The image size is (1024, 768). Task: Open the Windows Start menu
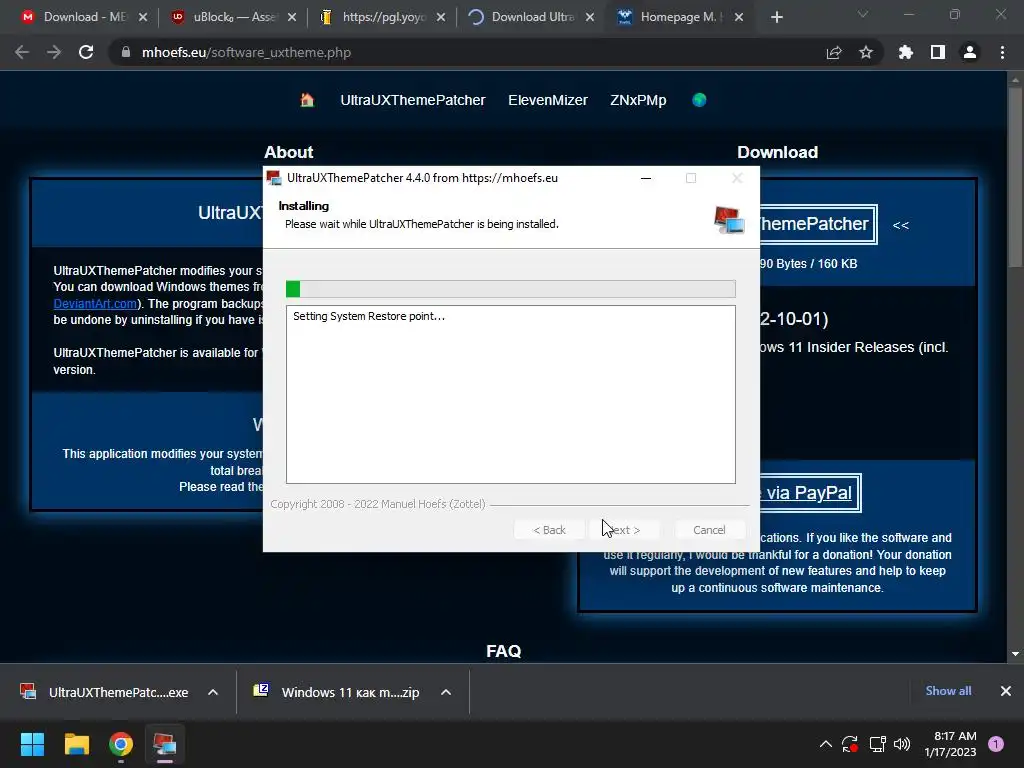click(x=32, y=744)
